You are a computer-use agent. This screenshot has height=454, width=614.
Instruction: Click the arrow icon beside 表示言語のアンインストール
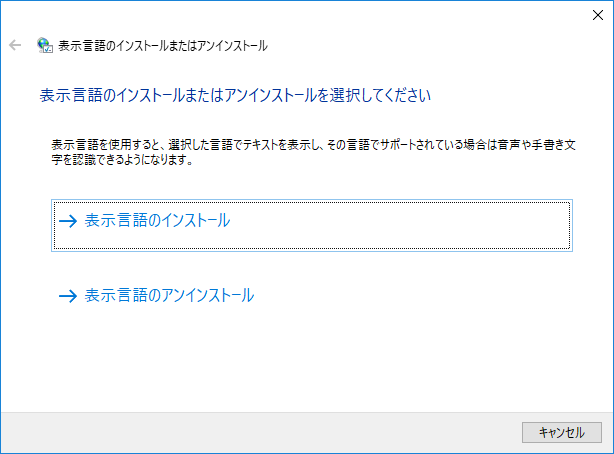pyautogui.click(x=68, y=296)
